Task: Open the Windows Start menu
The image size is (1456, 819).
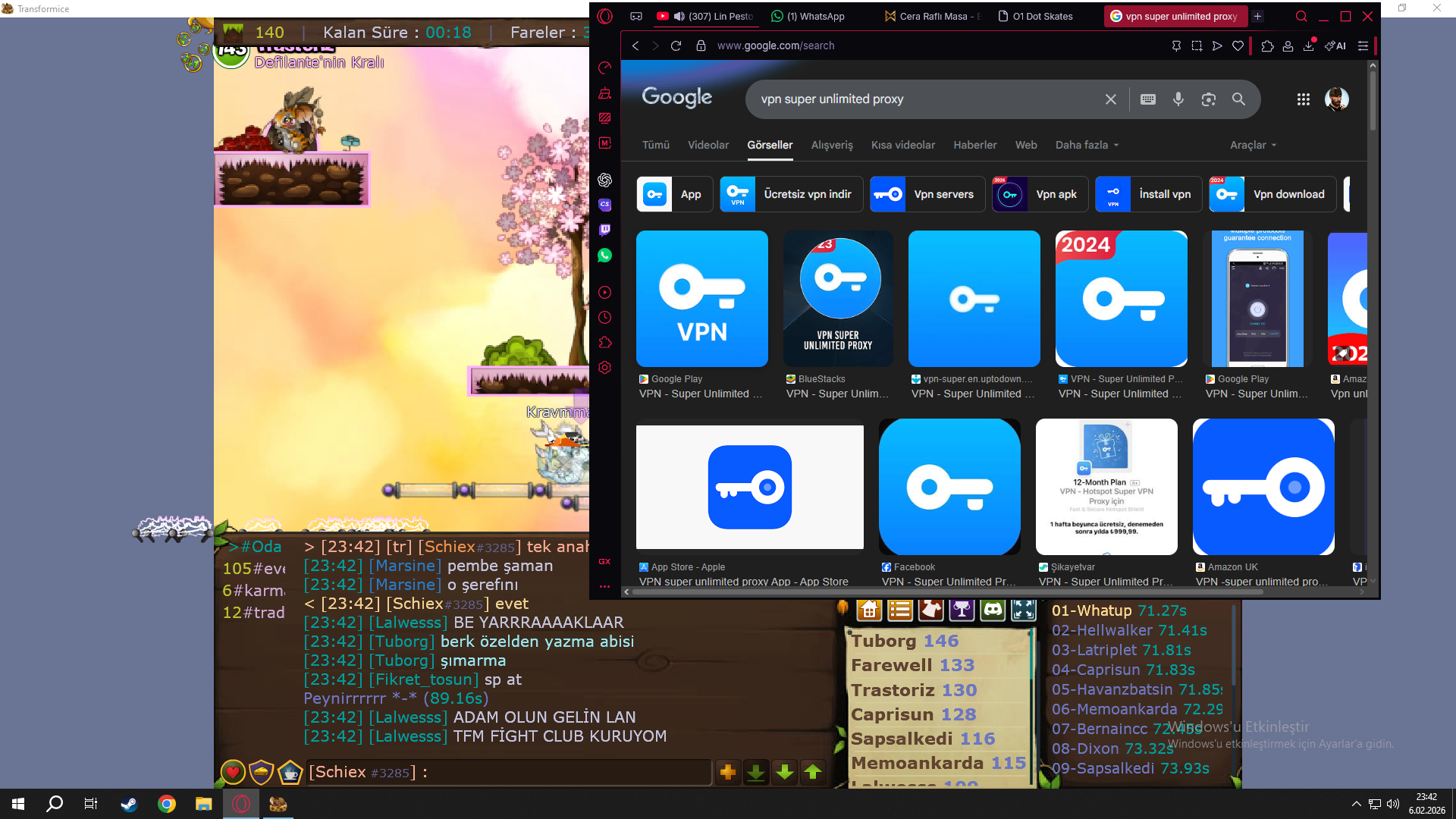Action: pyautogui.click(x=18, y=804)
